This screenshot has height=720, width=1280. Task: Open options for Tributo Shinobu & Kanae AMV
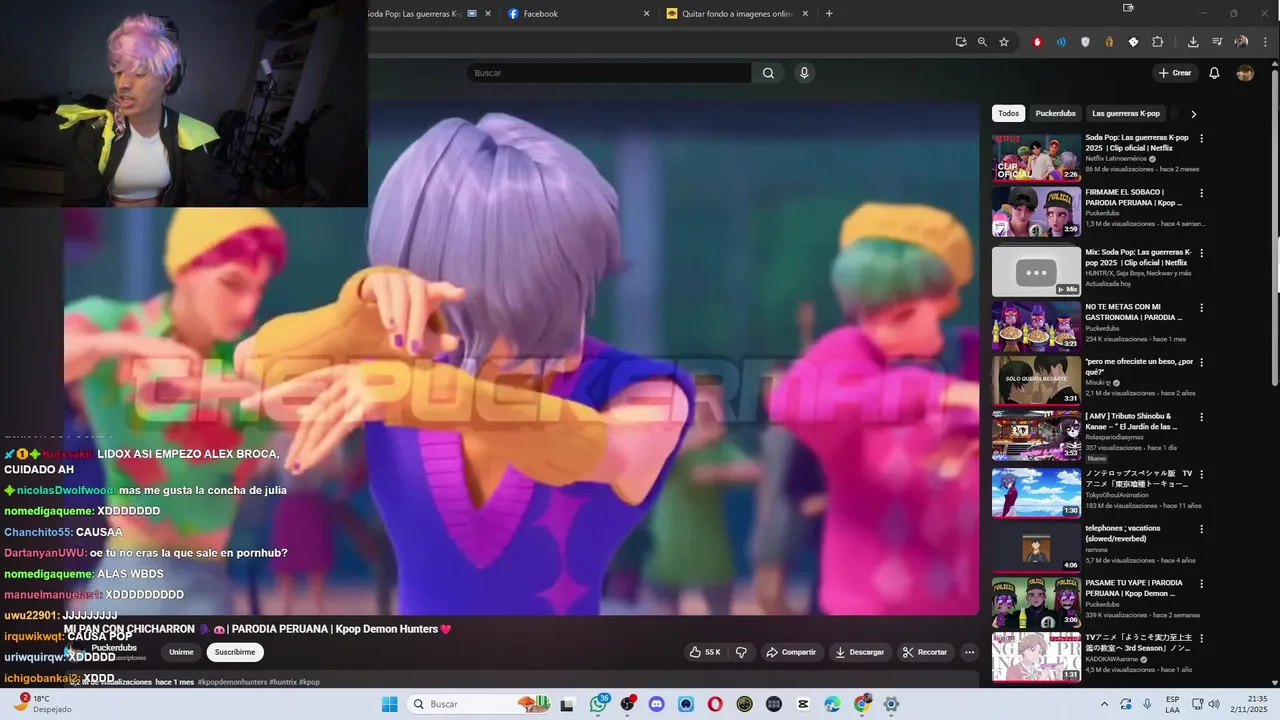1202,417
